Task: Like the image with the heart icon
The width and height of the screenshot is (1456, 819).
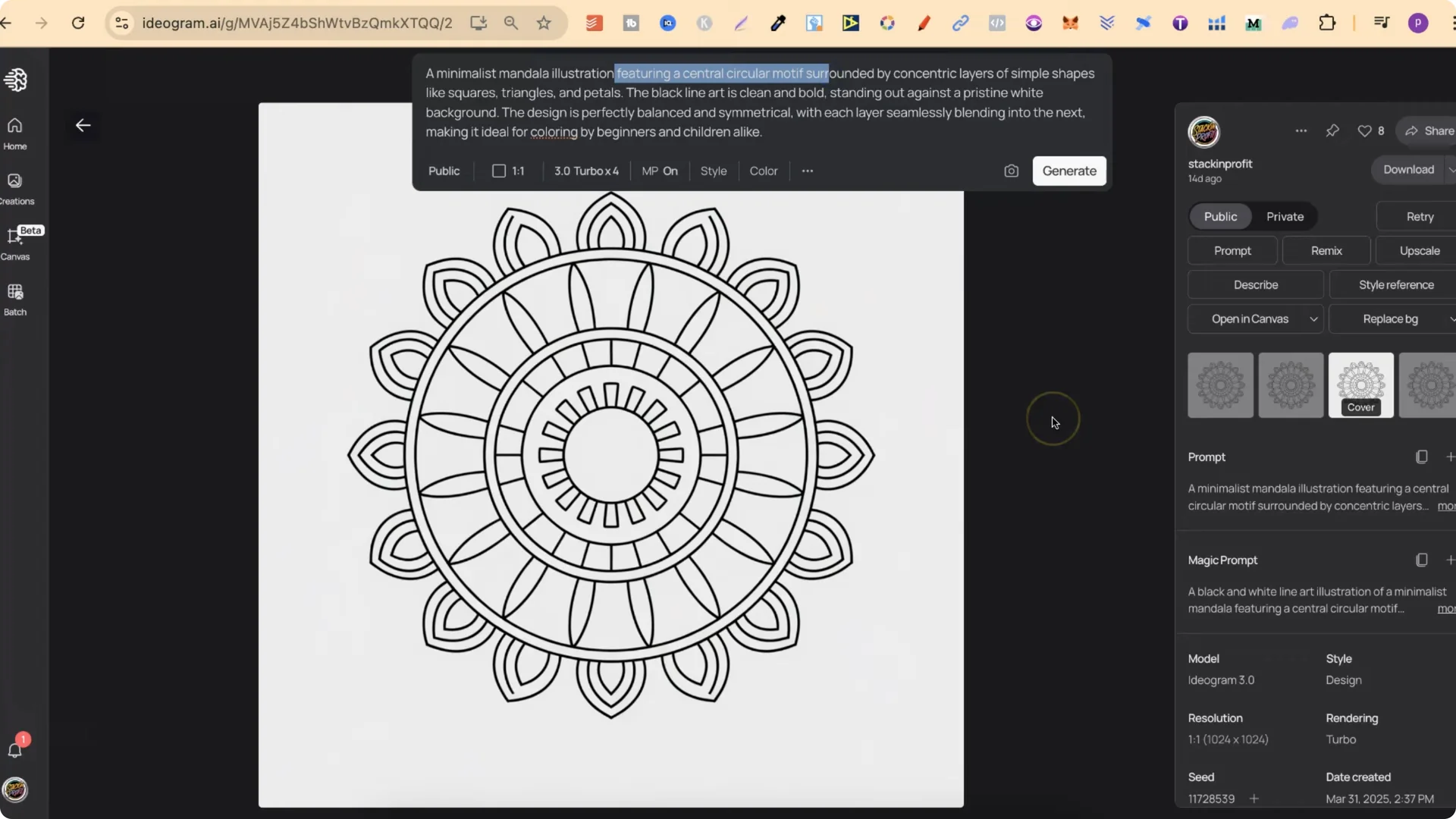Action: 1364,130
